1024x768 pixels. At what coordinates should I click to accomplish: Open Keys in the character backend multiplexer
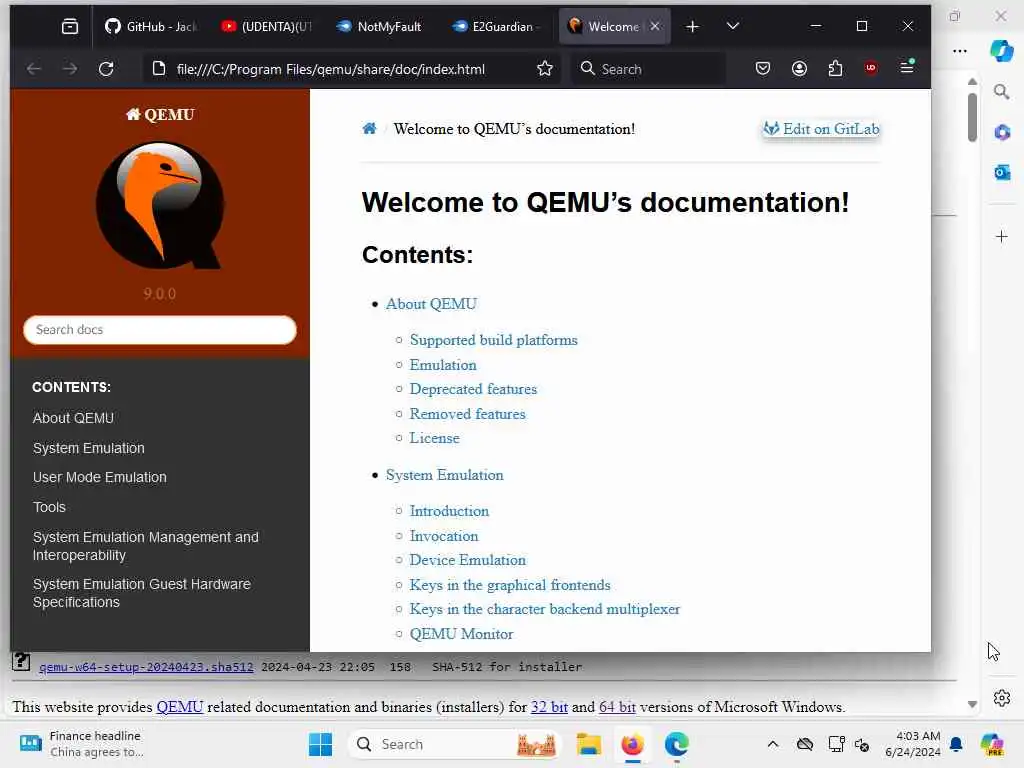pos(545,609)
